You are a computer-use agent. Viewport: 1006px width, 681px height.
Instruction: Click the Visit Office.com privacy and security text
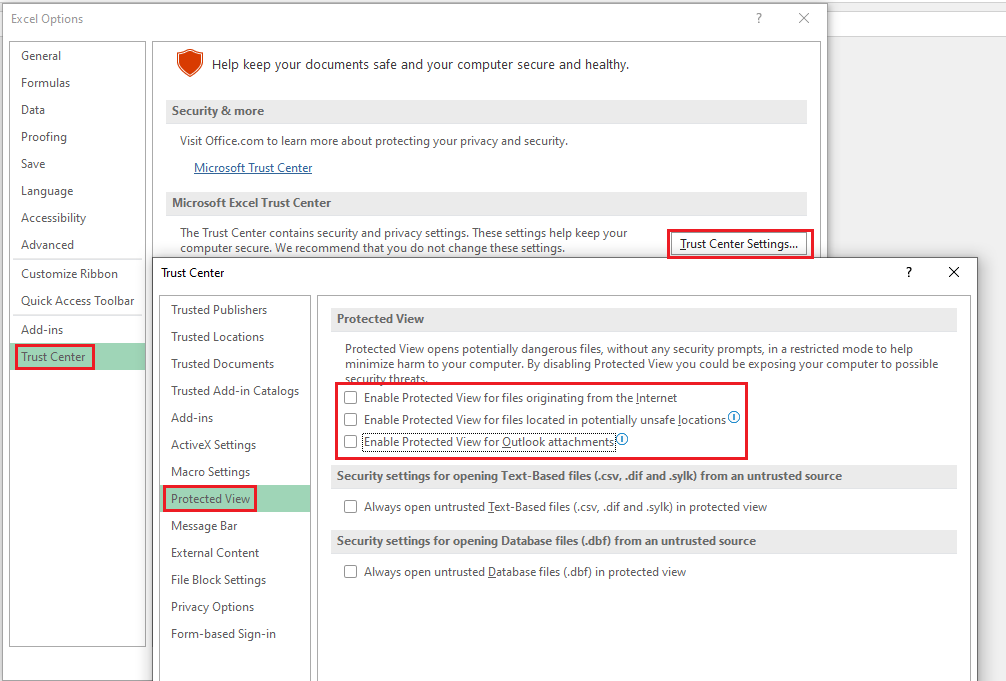click(x=373, y=141)
